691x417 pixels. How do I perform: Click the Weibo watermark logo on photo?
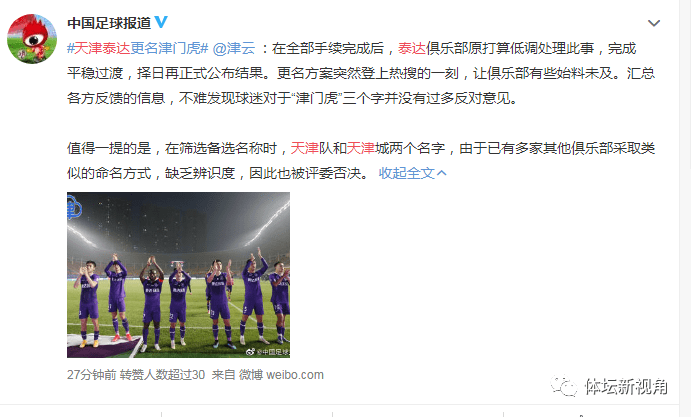[x=250, y=352]
